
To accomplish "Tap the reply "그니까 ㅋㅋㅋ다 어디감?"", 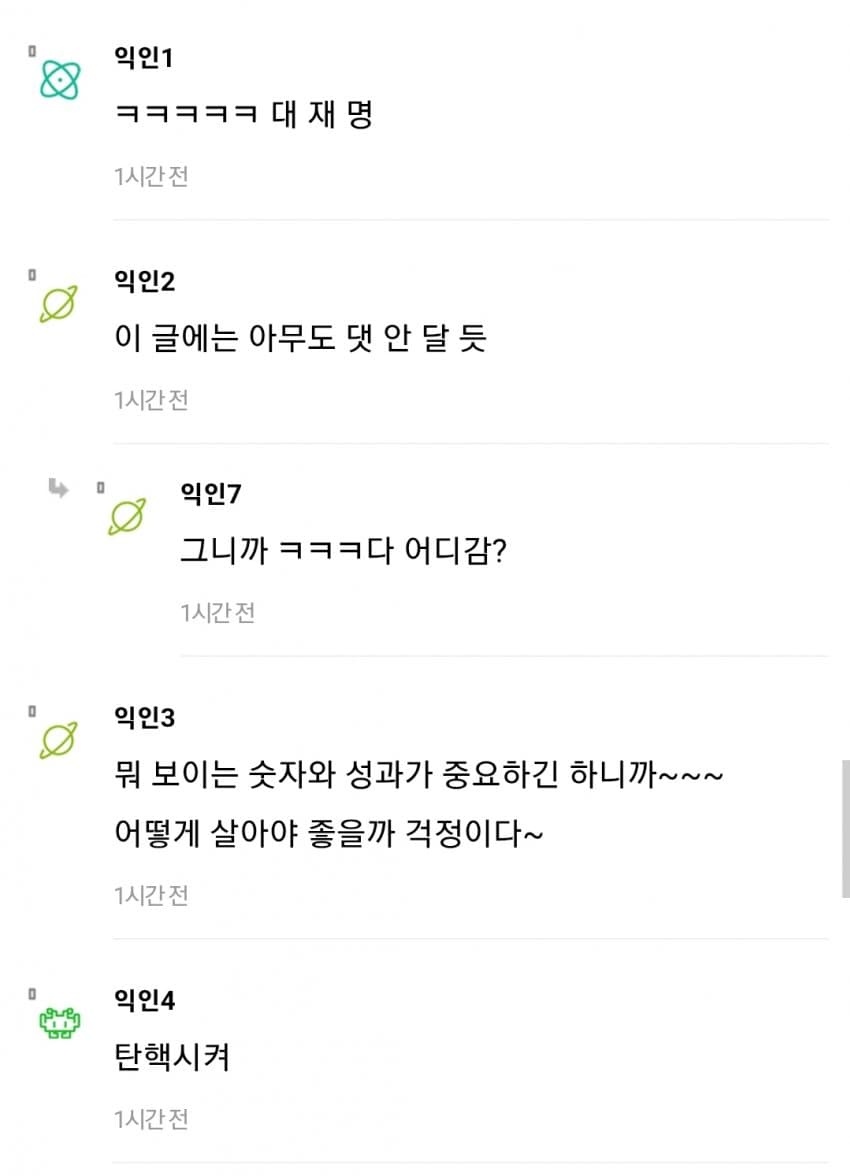I will pyautogui.click(x=343, y=551).
